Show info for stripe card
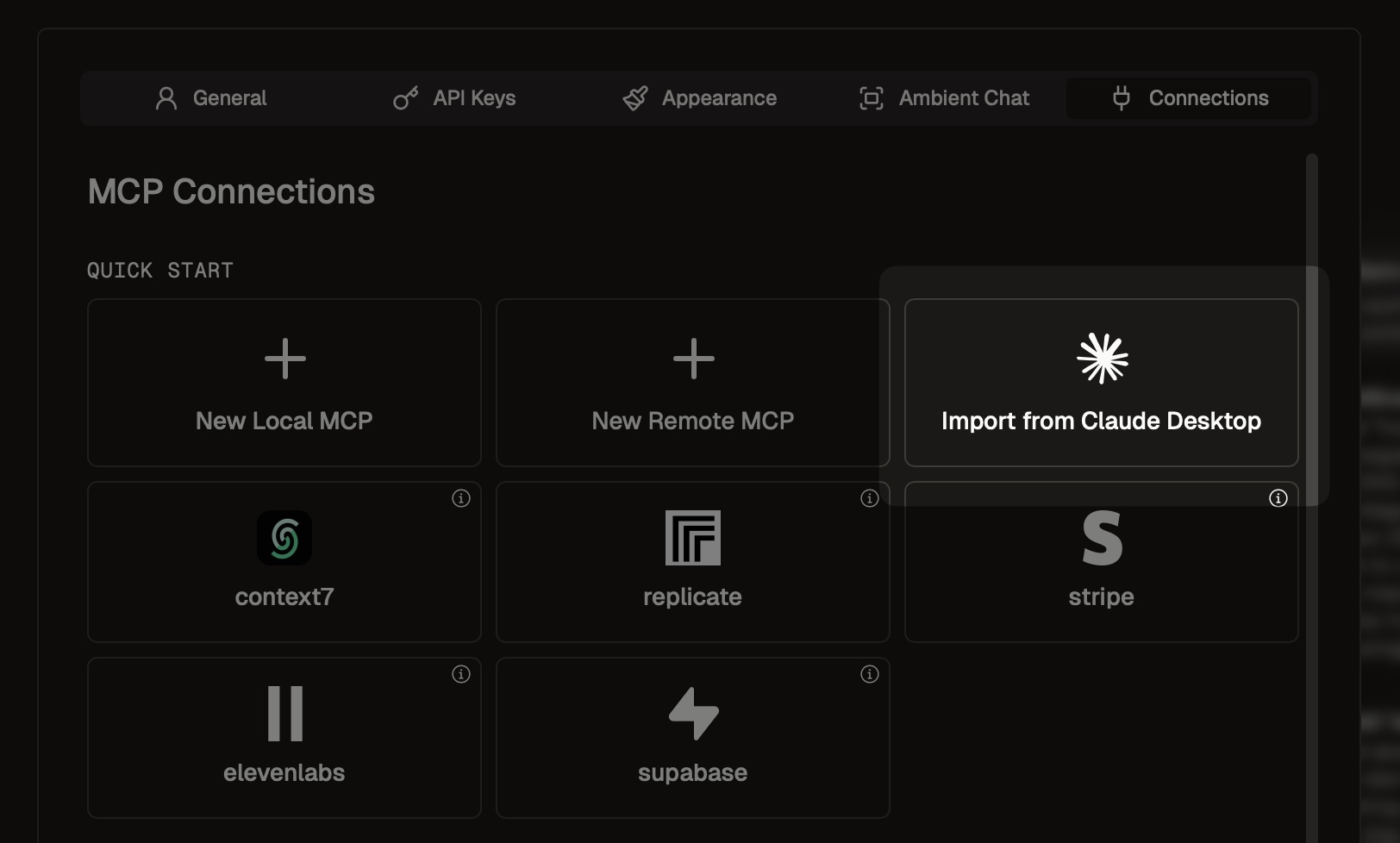This screenshot has height=843, width=1400. (1278, 498)
